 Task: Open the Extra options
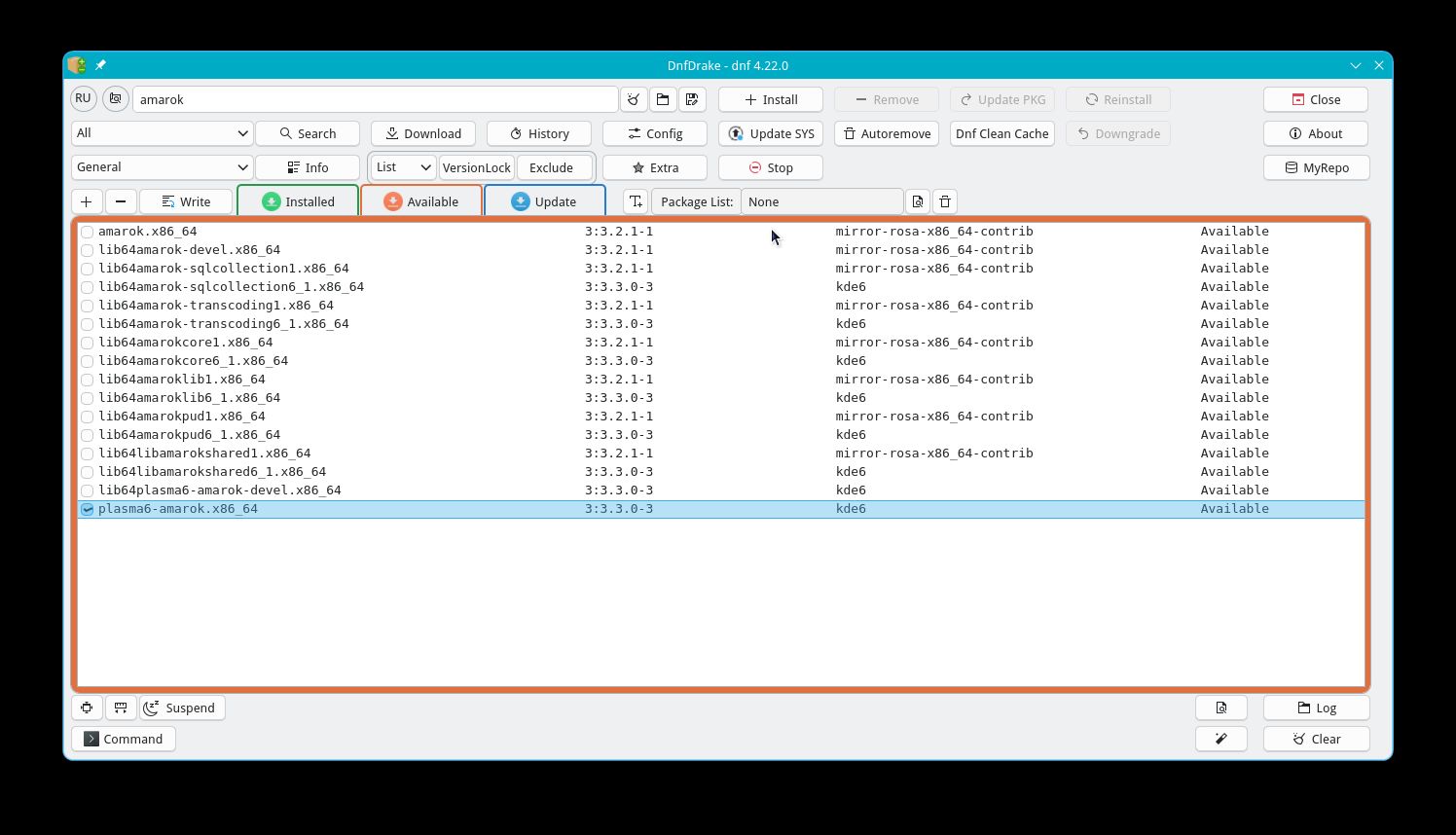pos(655,167)
